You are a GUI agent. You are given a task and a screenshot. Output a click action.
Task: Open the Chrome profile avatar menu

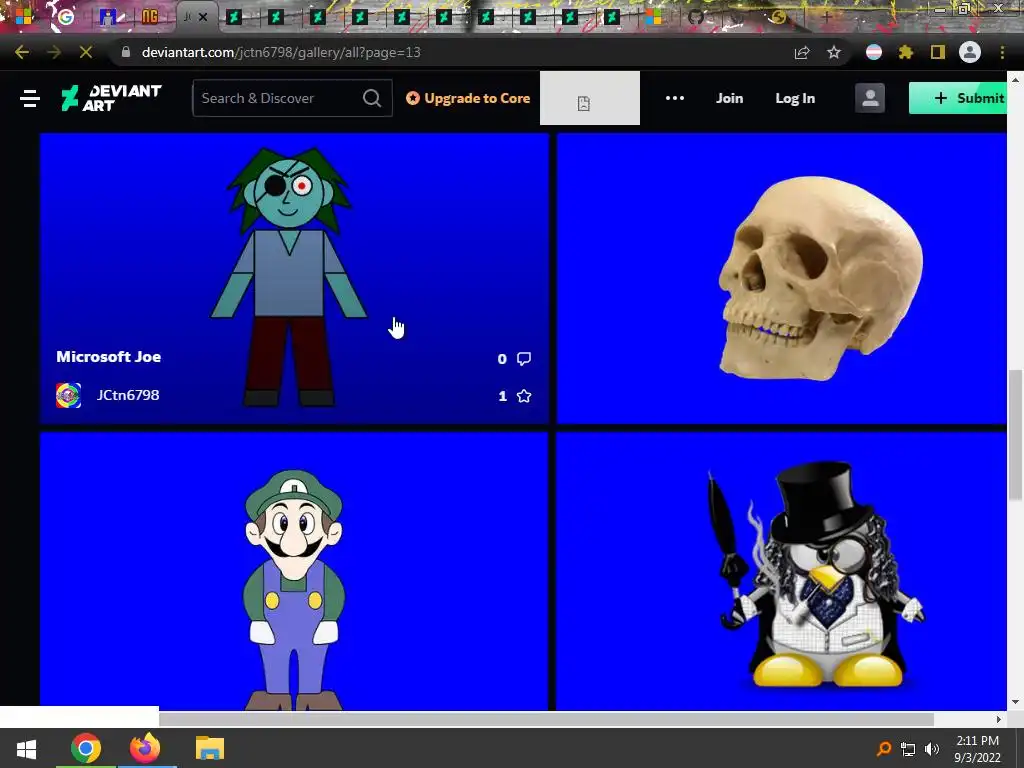click(x=970, y=52)
